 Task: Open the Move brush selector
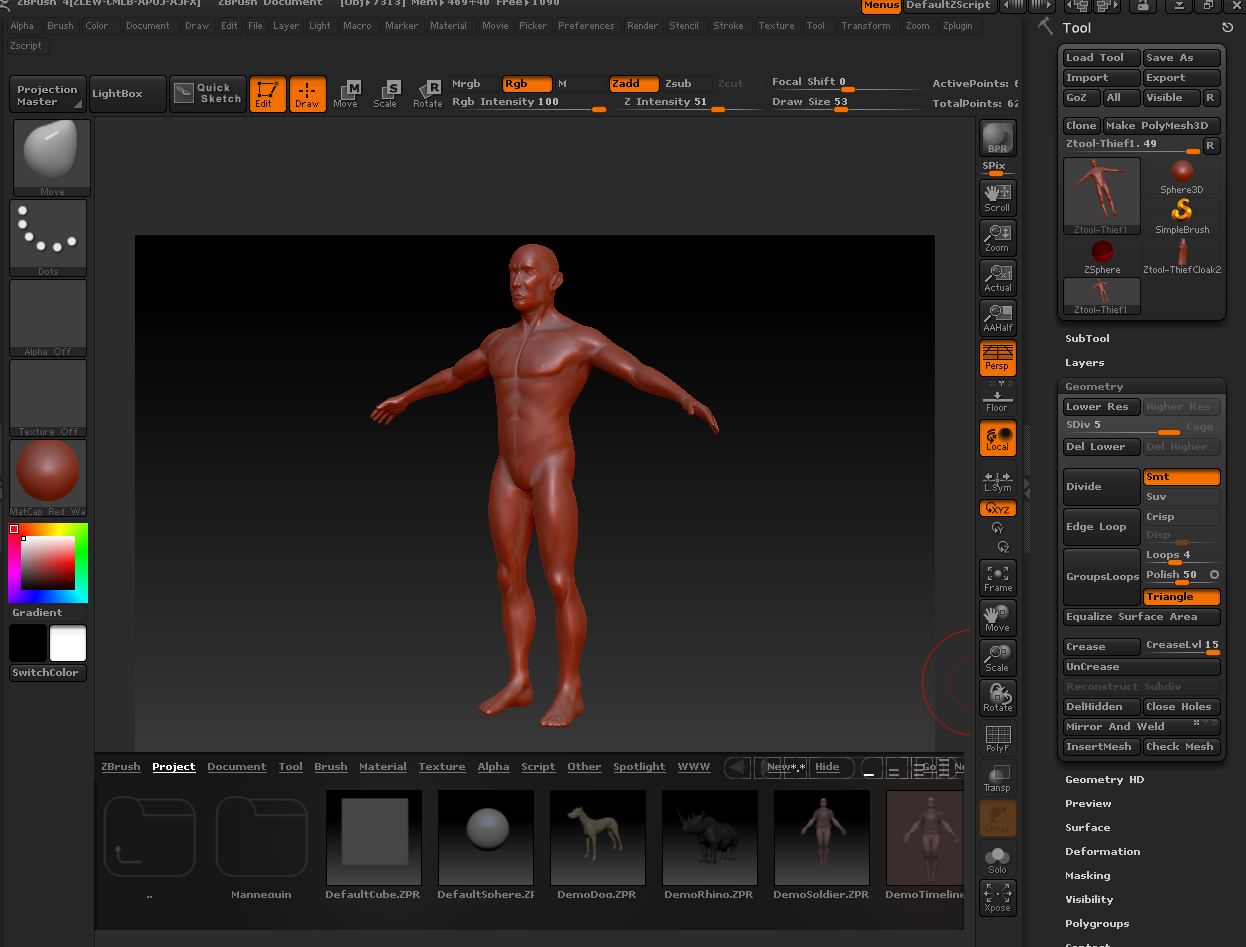(52, 158)
